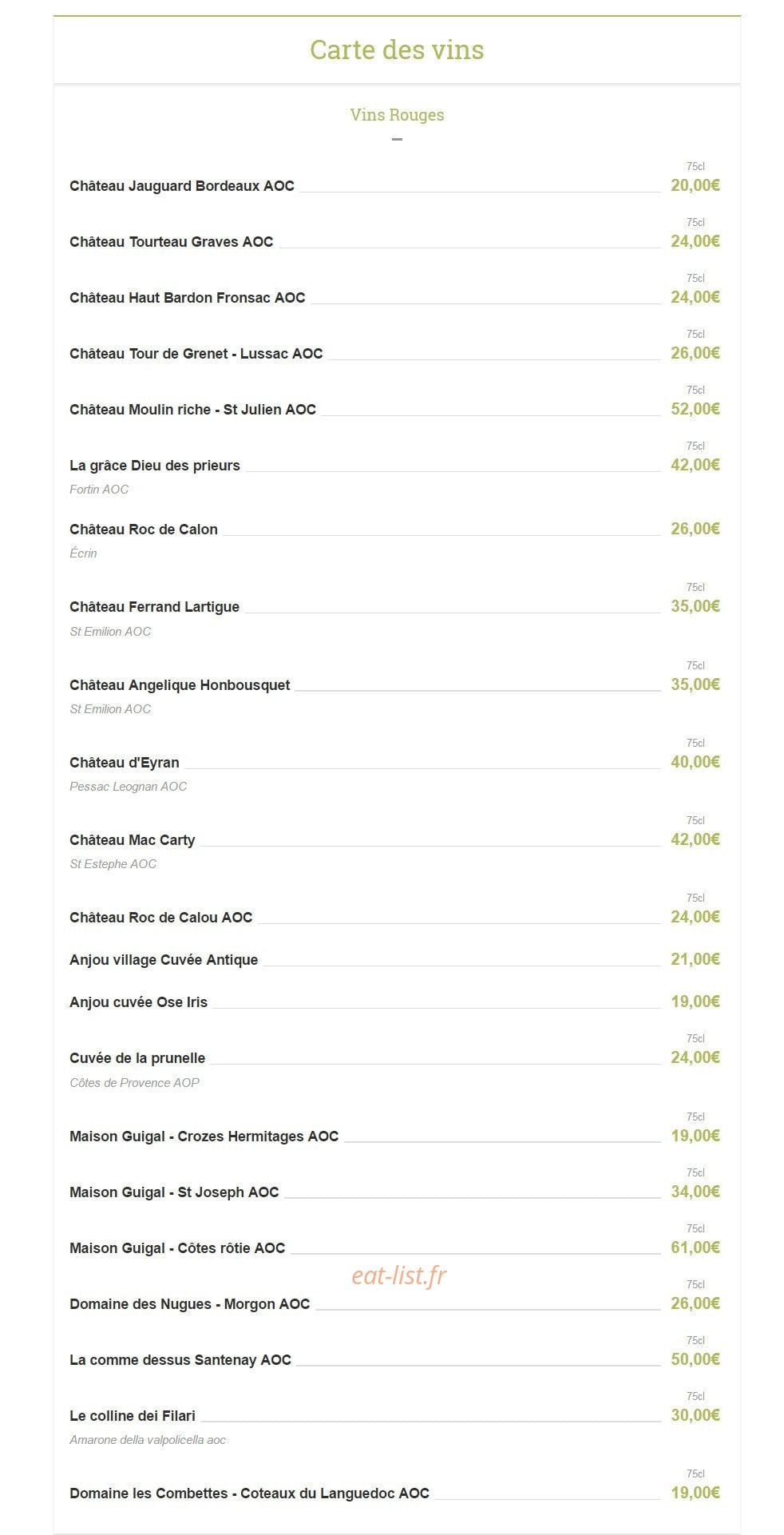Click the Fortin AOC subtitle
This screenshot has width=784, height=1535.
[x=99, y=490]
